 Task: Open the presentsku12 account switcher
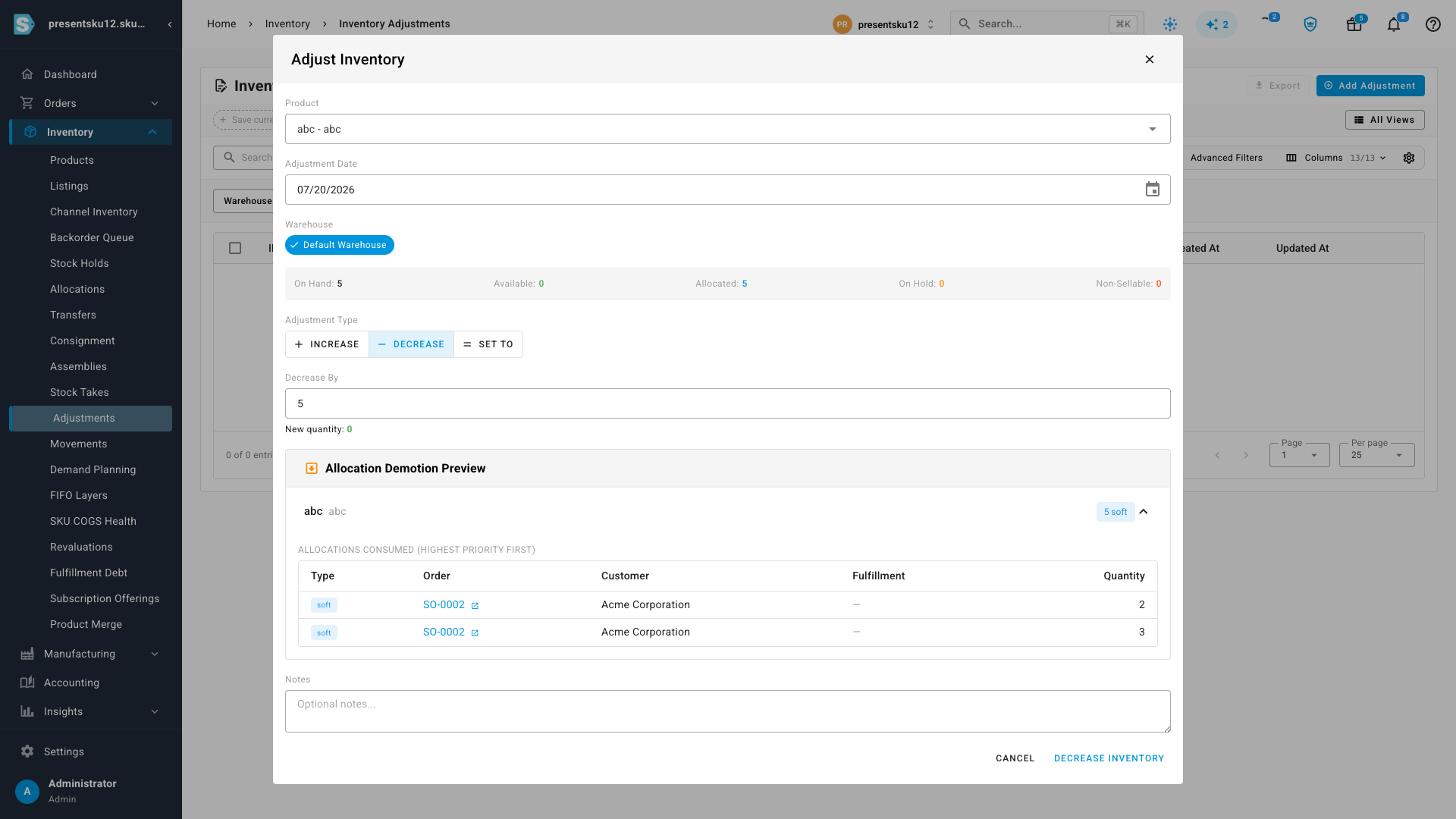click(x=884, y=24)
